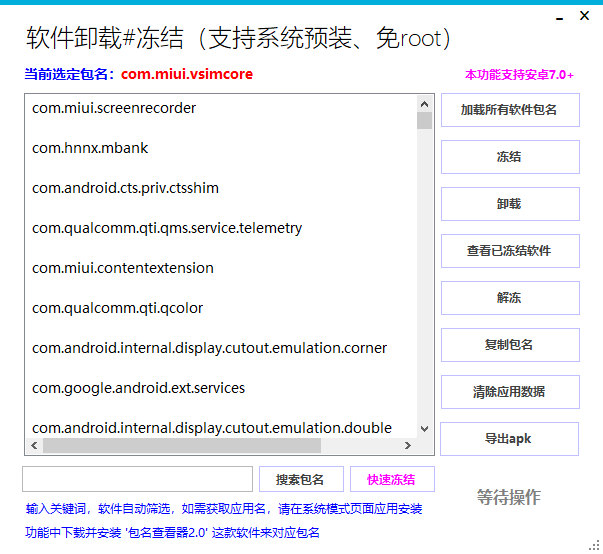Click the pink 快速冻结 button

click(x=392, y=479)
